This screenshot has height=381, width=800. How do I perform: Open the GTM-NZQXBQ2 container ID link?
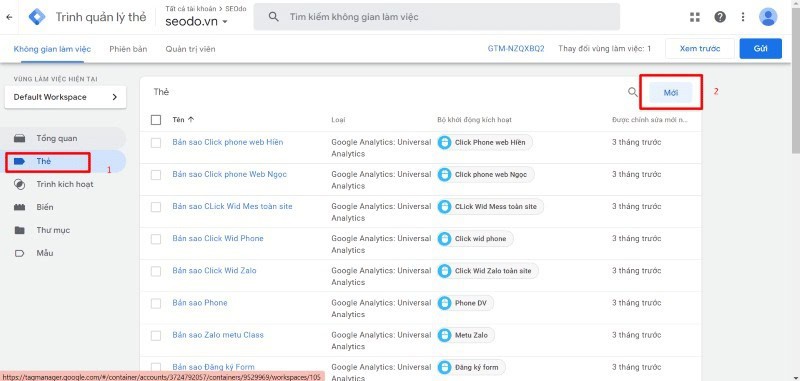click(516, 49)
